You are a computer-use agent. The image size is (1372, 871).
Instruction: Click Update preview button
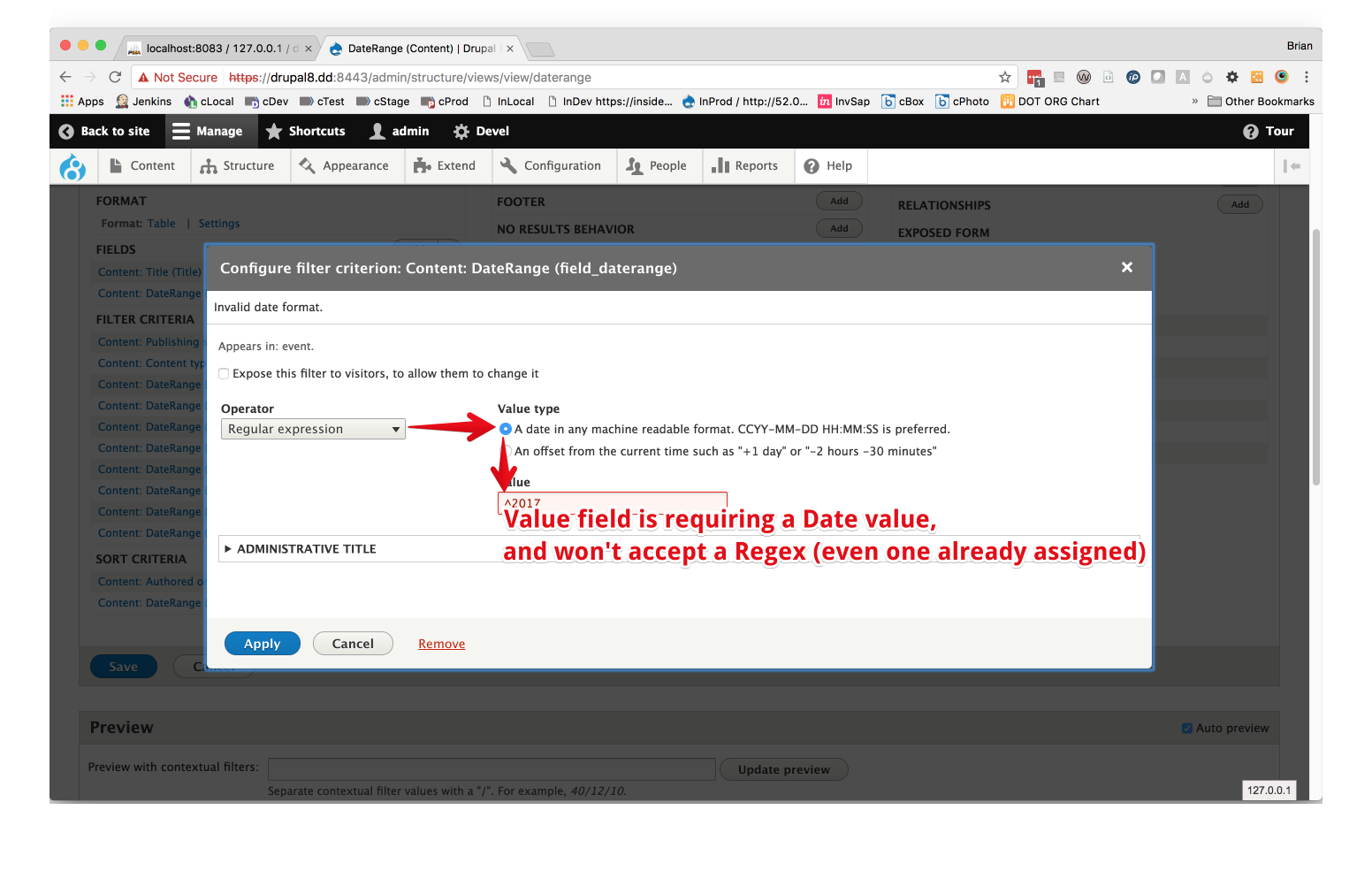coord(784,769)
